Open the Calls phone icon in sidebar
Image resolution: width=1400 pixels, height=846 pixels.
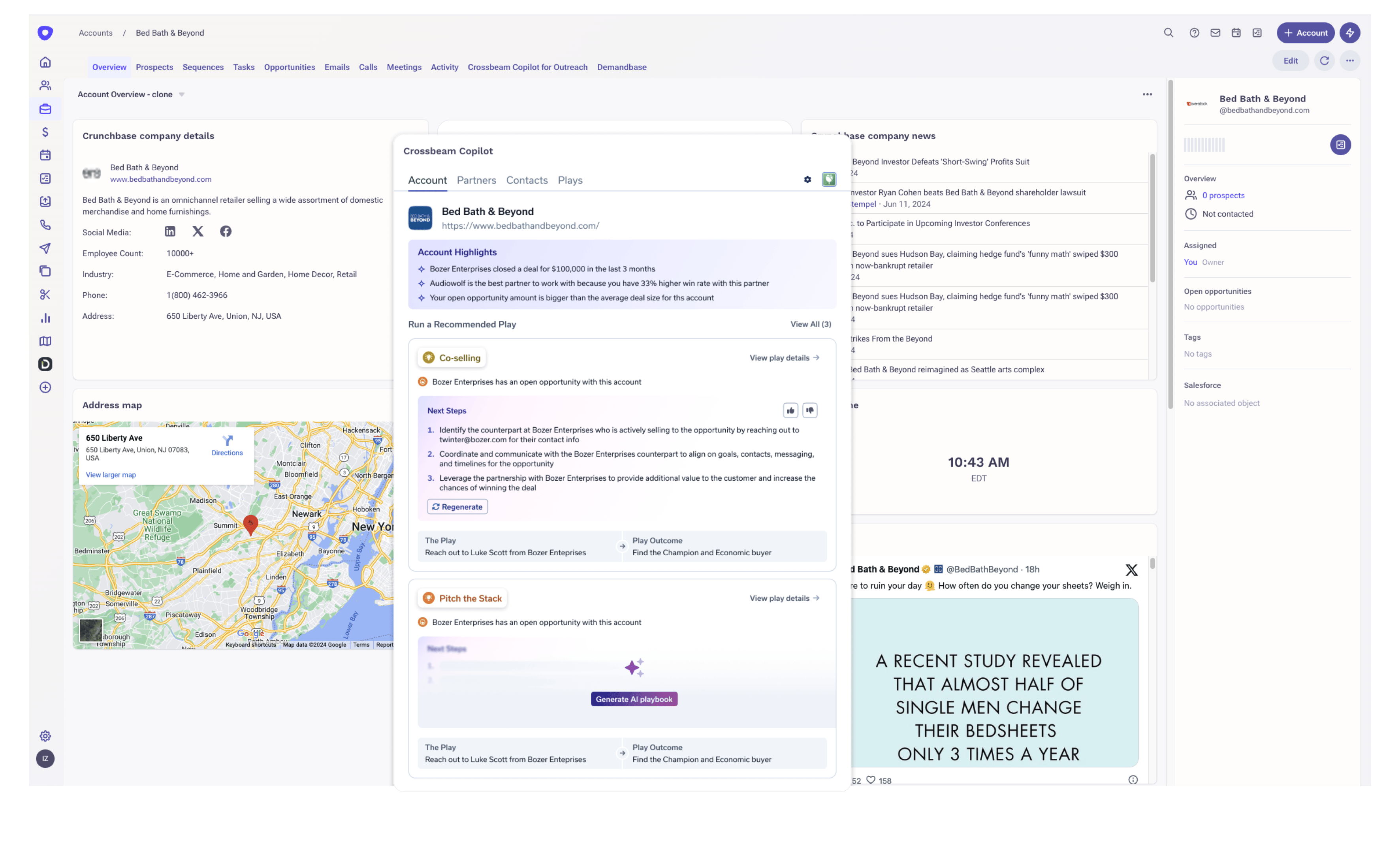click(45, 225)
